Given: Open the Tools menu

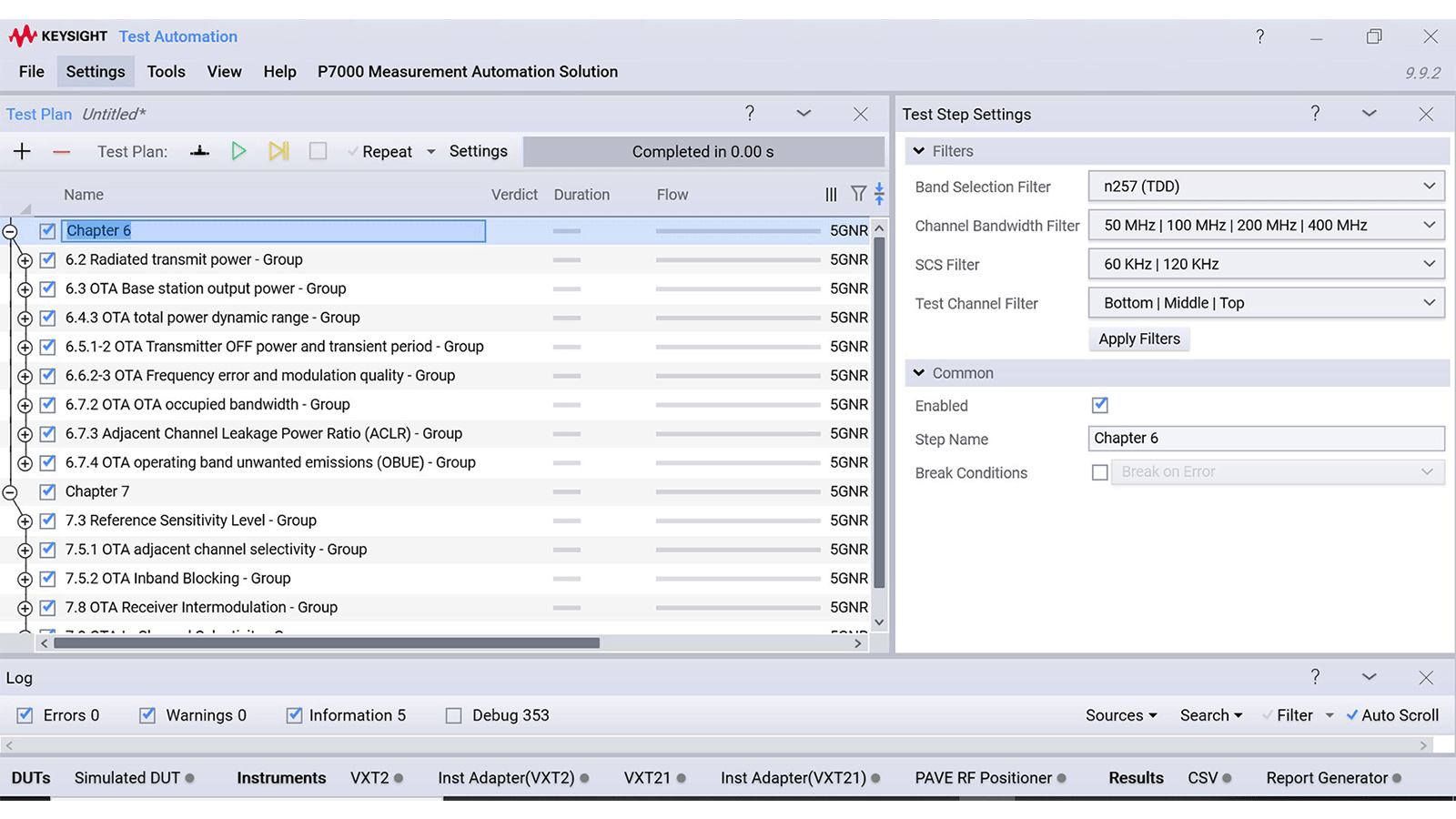Looking at the screenshot, I should 166,72.
